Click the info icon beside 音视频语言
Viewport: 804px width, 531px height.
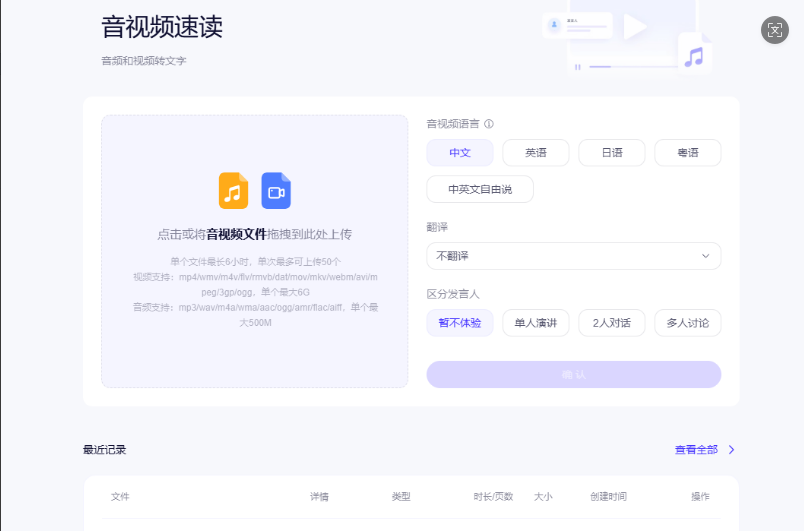click(489, 124)
